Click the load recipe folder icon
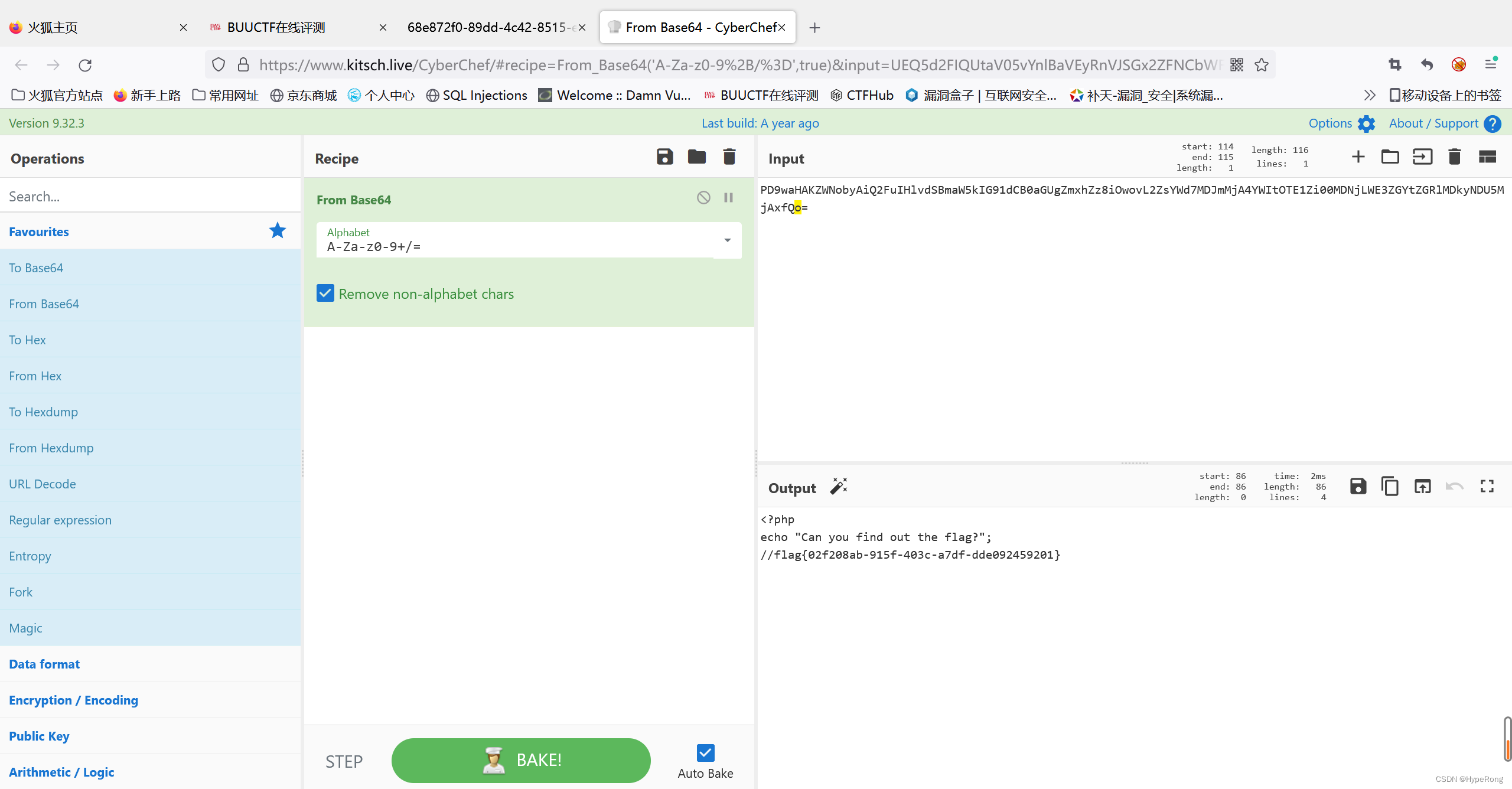1512x789 pixels. coord(697,158)
